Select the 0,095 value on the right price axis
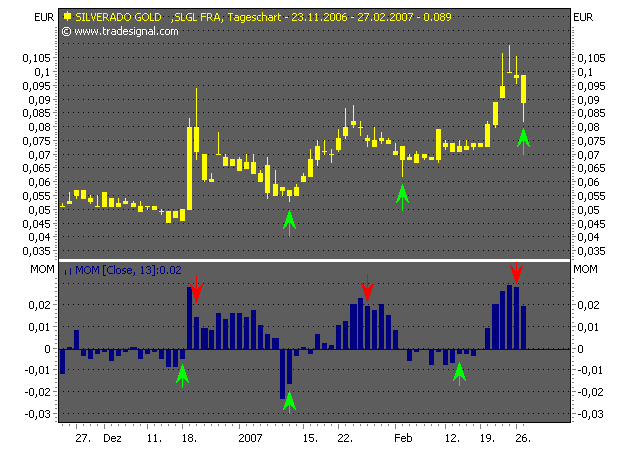 pyautogui.click(x=591, y=86)
